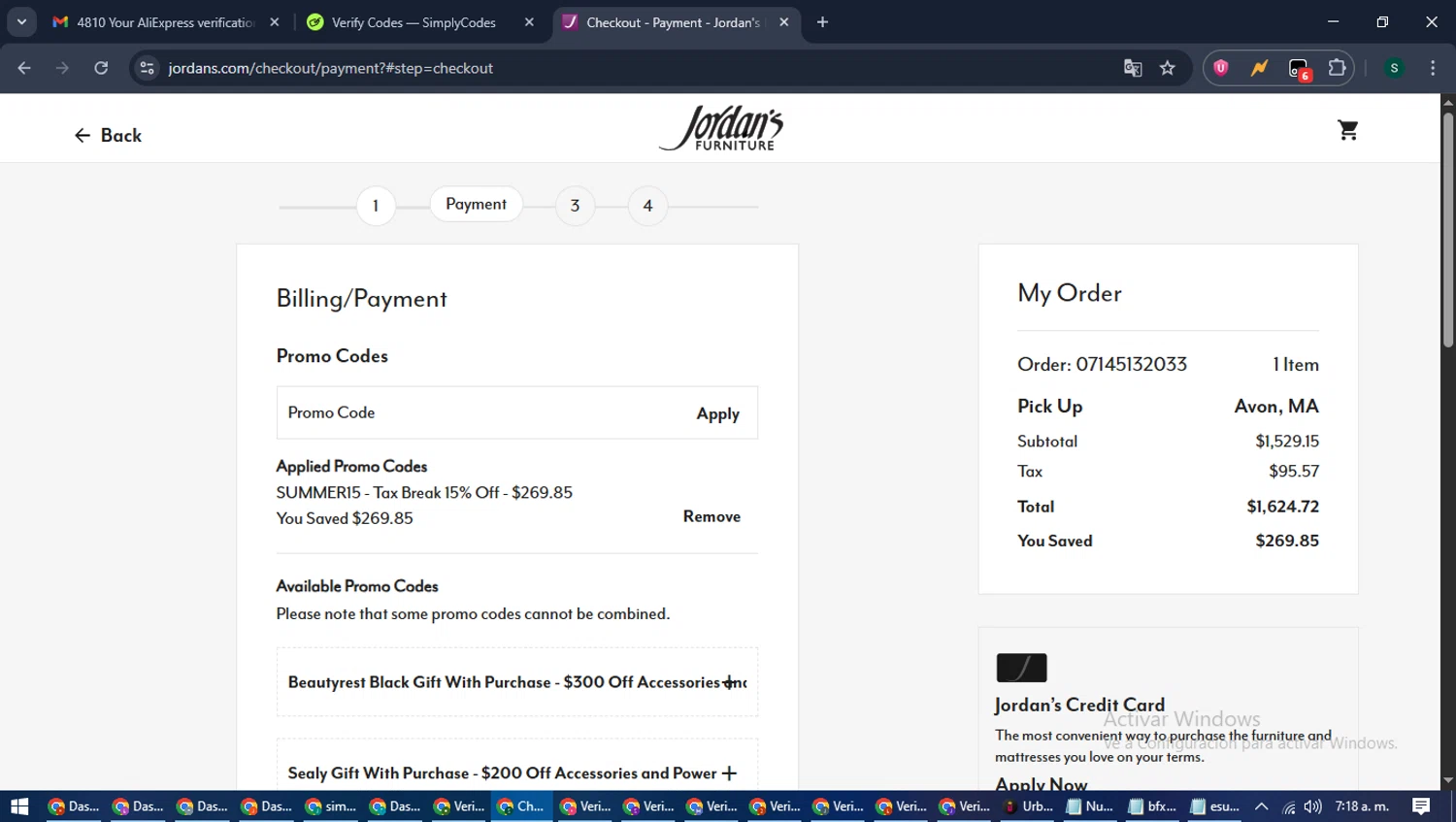The height and width of the screenshot is (822, 1456).
Task: Close the Verify Codes SimplyCodes tab
Action: click(529, 22)
